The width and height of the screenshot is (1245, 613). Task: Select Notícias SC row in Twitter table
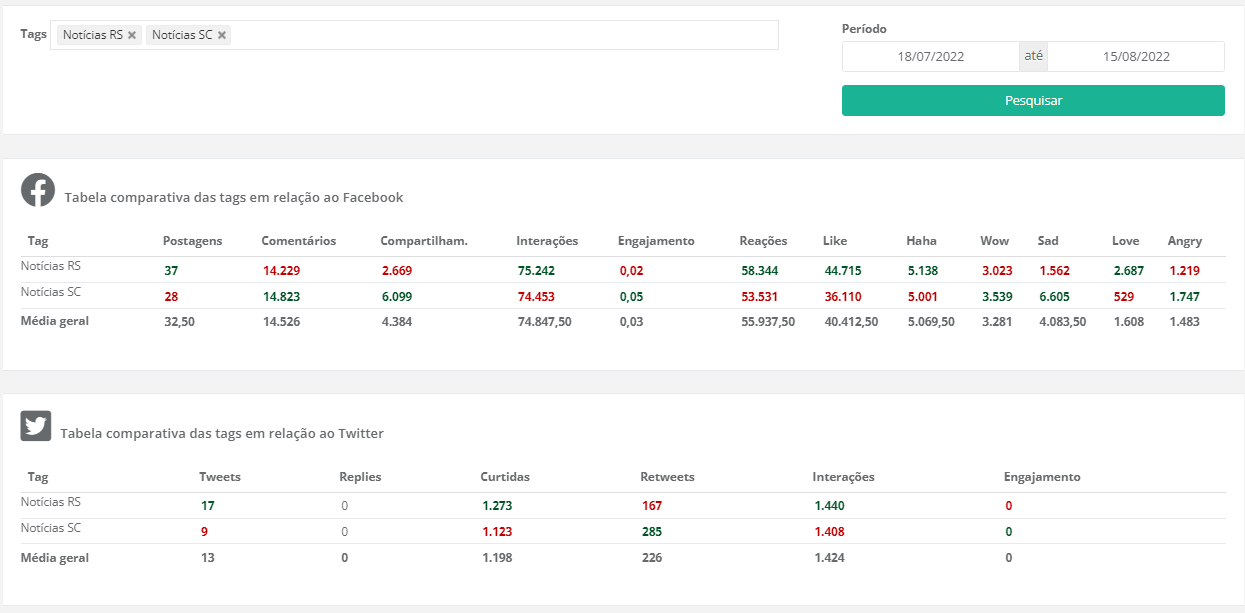(x=50, y=528)
